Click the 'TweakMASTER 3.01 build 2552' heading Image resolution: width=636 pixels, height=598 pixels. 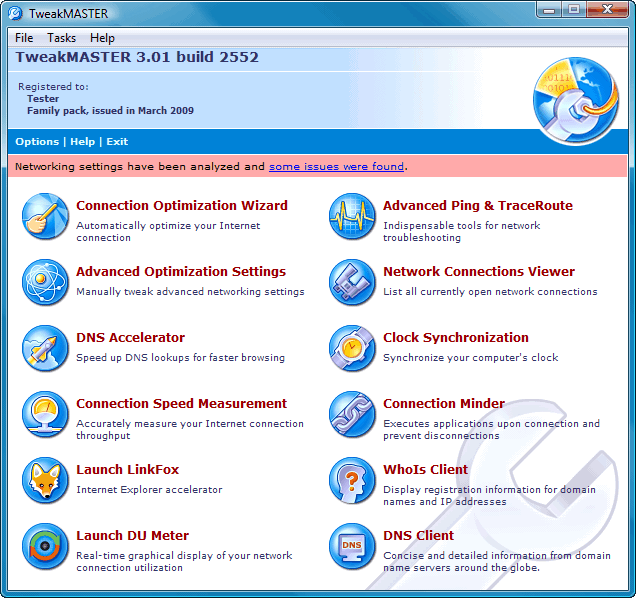(137, 57)
